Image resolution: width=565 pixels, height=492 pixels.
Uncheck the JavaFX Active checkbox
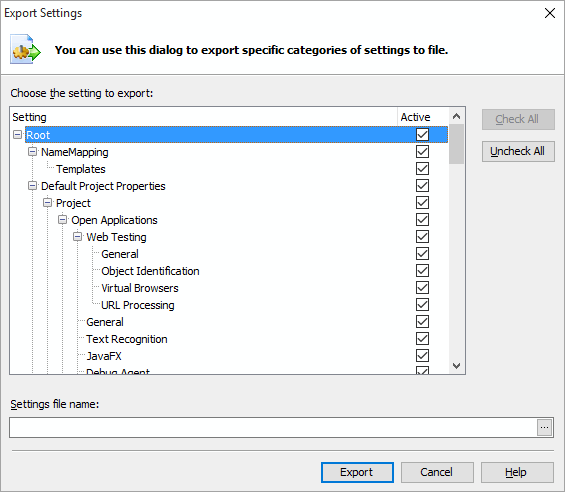[x=422, y=356]
